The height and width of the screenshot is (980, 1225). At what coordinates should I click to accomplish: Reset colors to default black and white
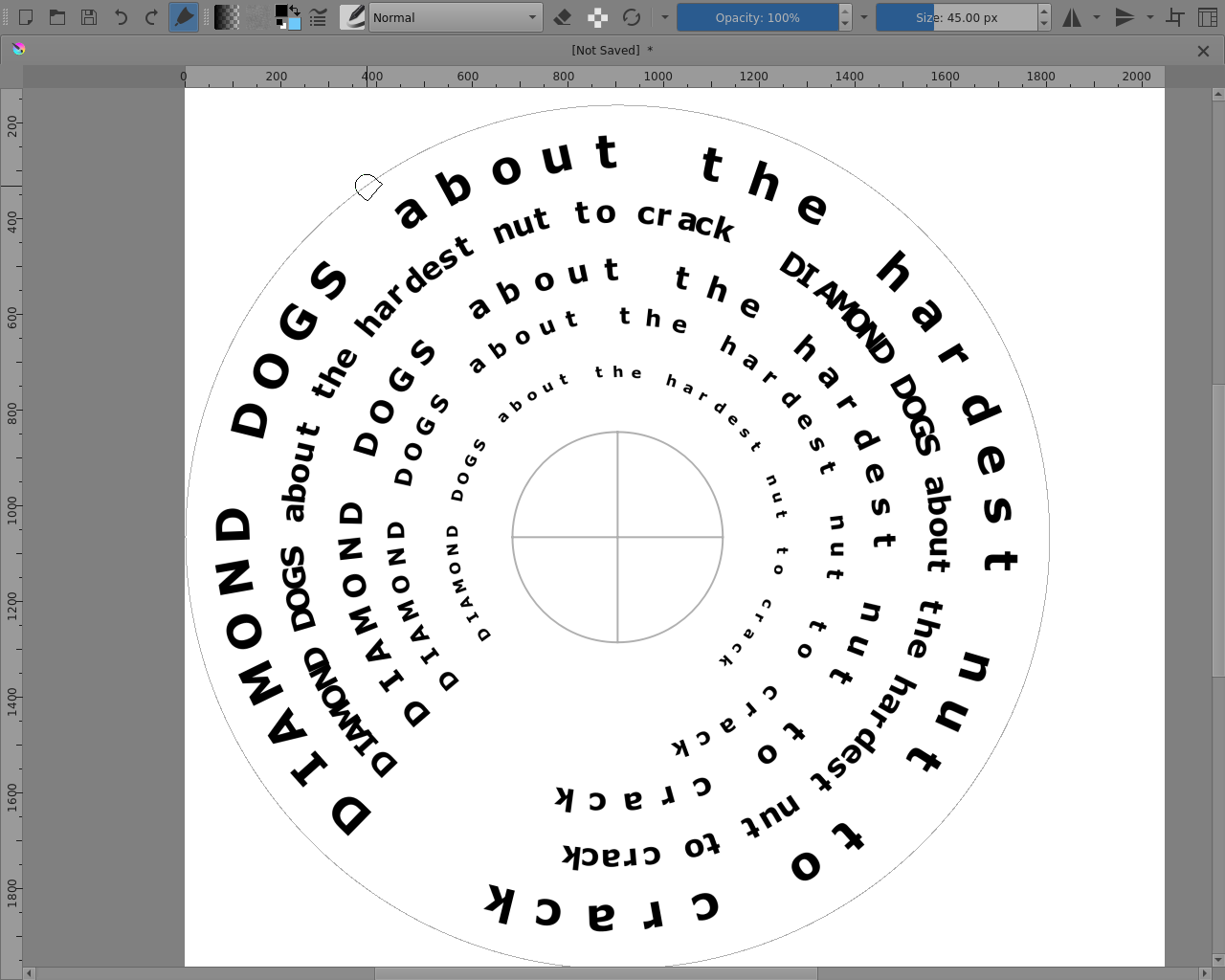279,25
